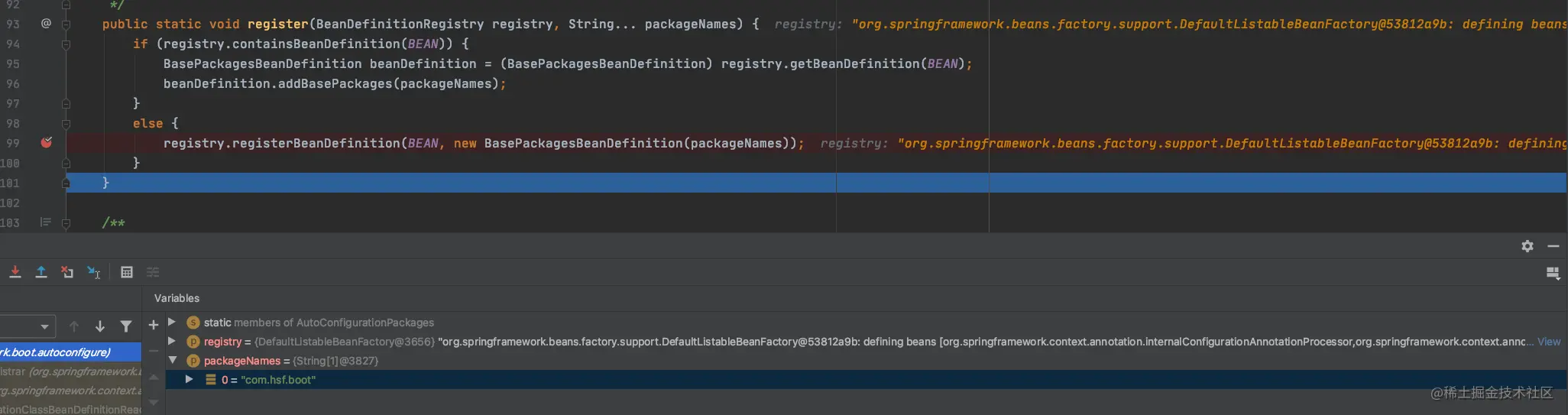
Task: Click the @ gutter icon on line 93
Action: [x=46, y=24]
